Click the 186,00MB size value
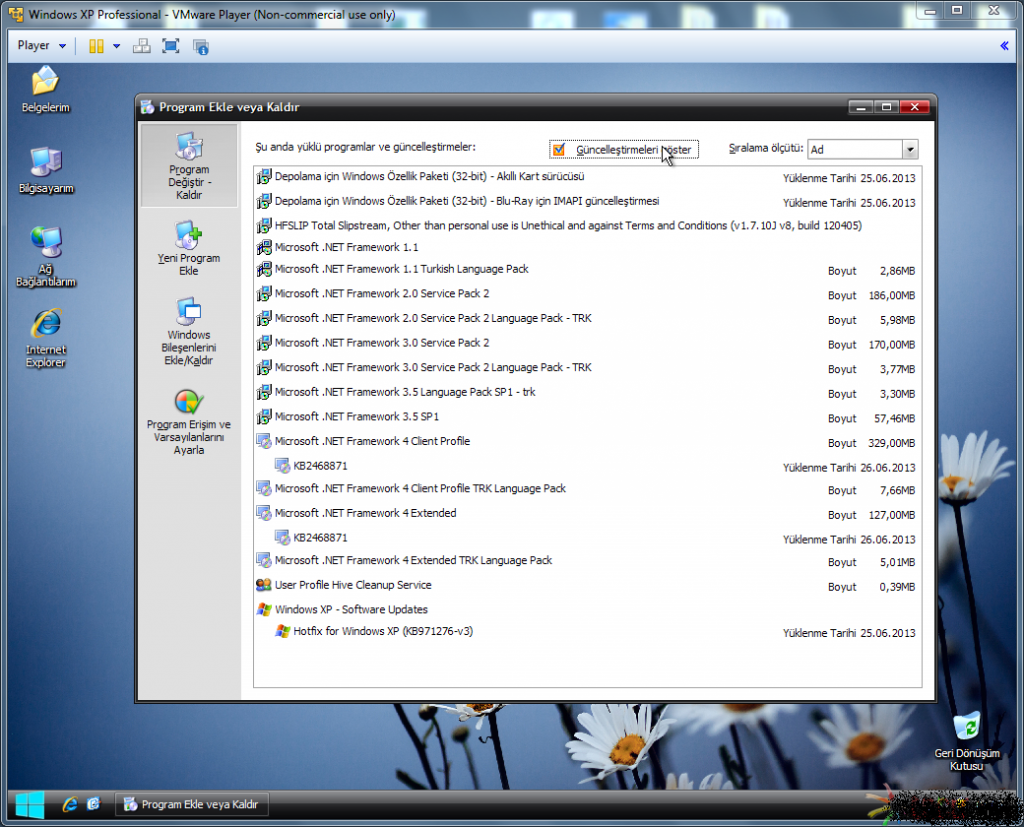 point(891,295)
